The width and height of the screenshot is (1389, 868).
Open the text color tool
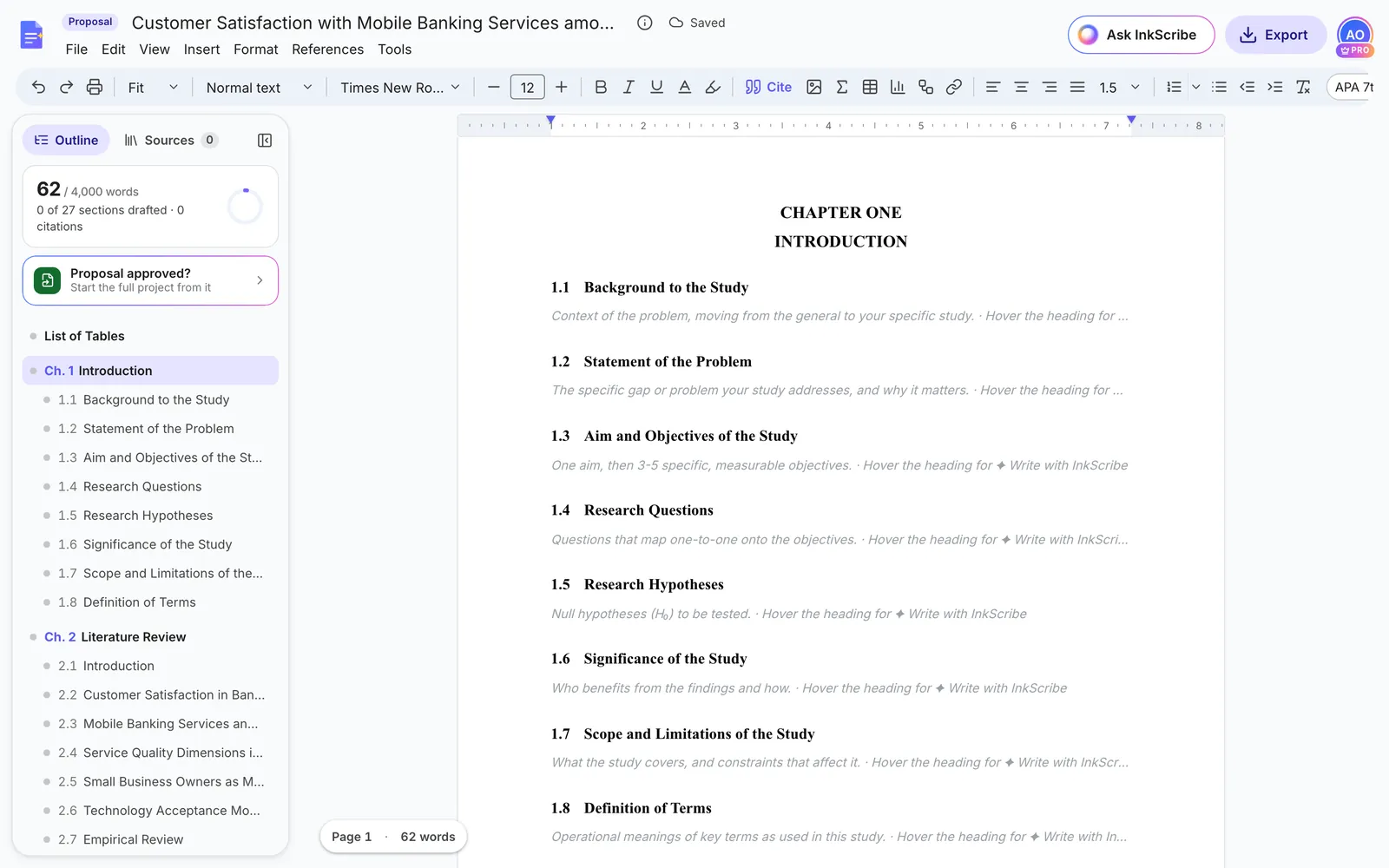coord(684,87)
